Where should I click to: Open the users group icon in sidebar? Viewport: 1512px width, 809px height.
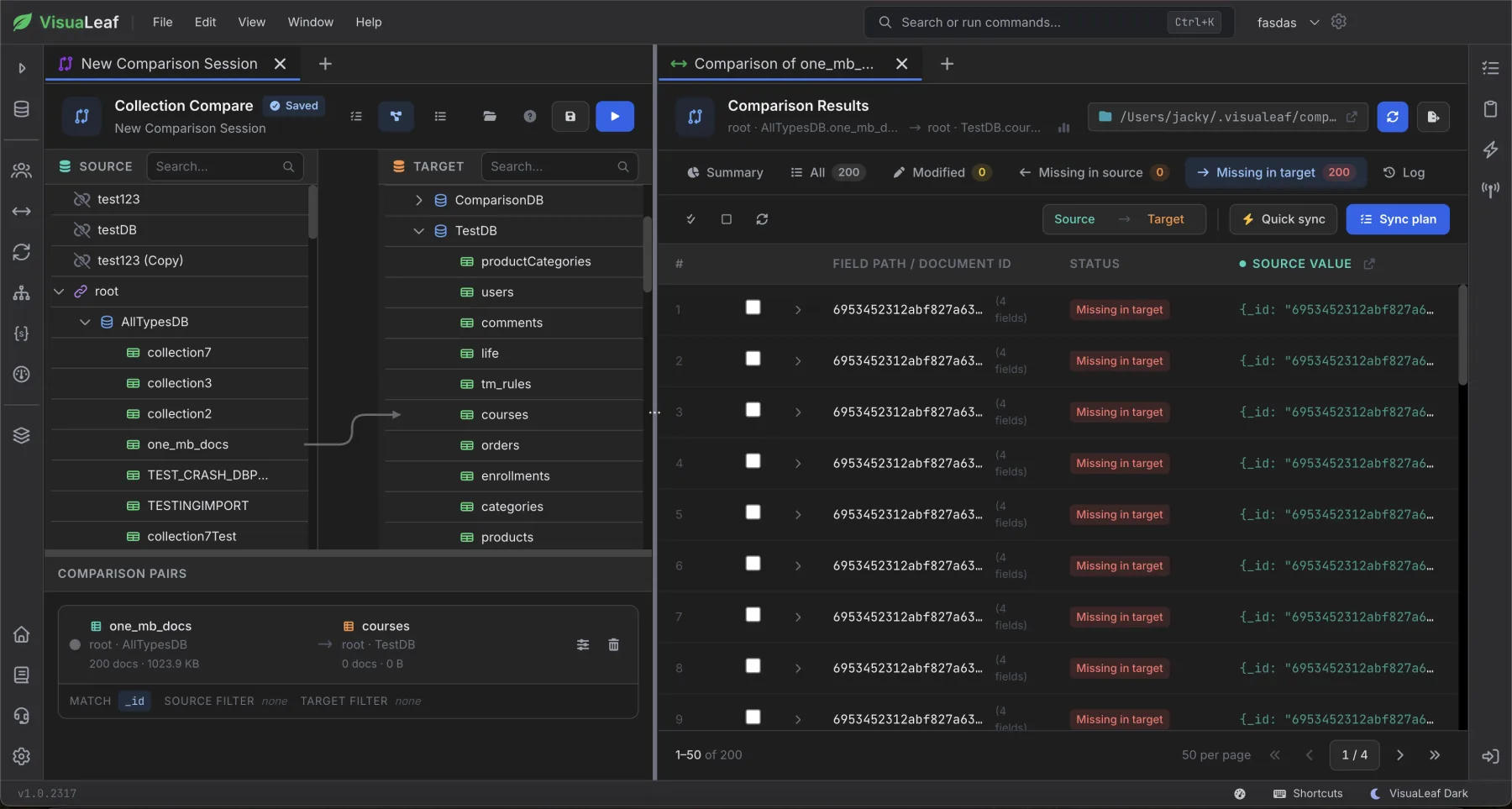pos(22,171)
